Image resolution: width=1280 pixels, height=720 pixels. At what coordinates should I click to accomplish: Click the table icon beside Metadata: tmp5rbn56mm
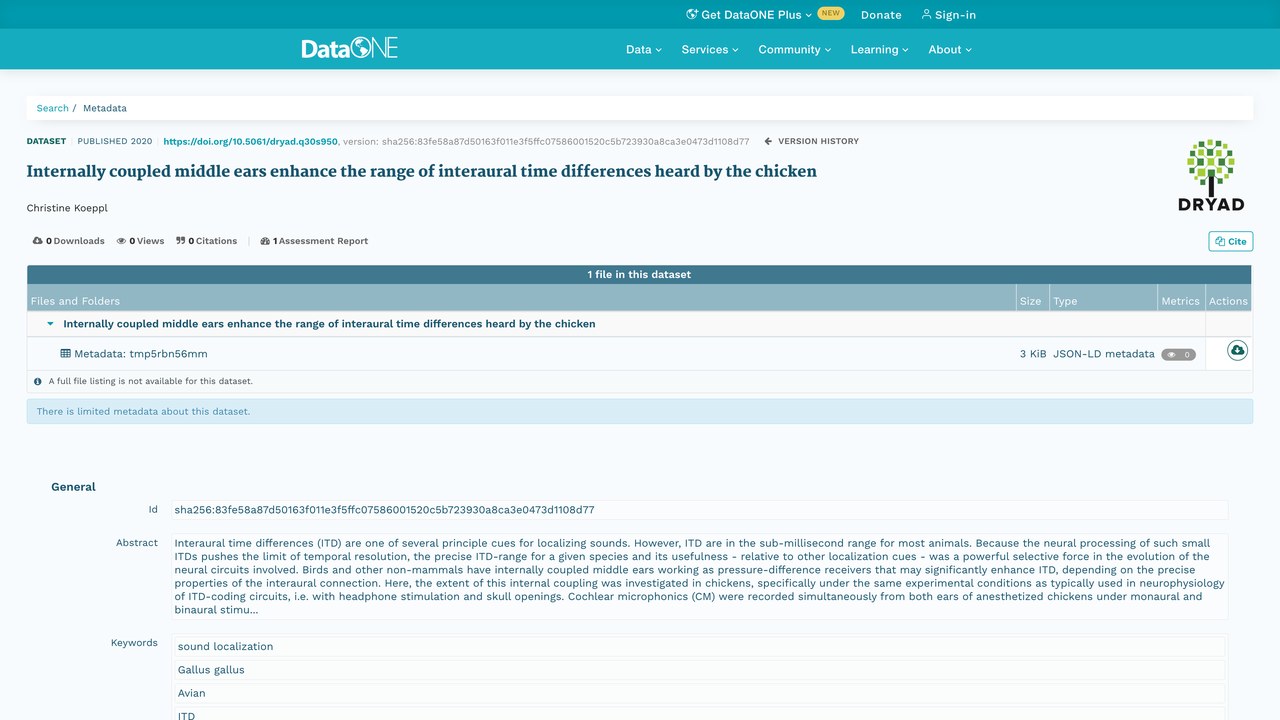coord(66,354)
